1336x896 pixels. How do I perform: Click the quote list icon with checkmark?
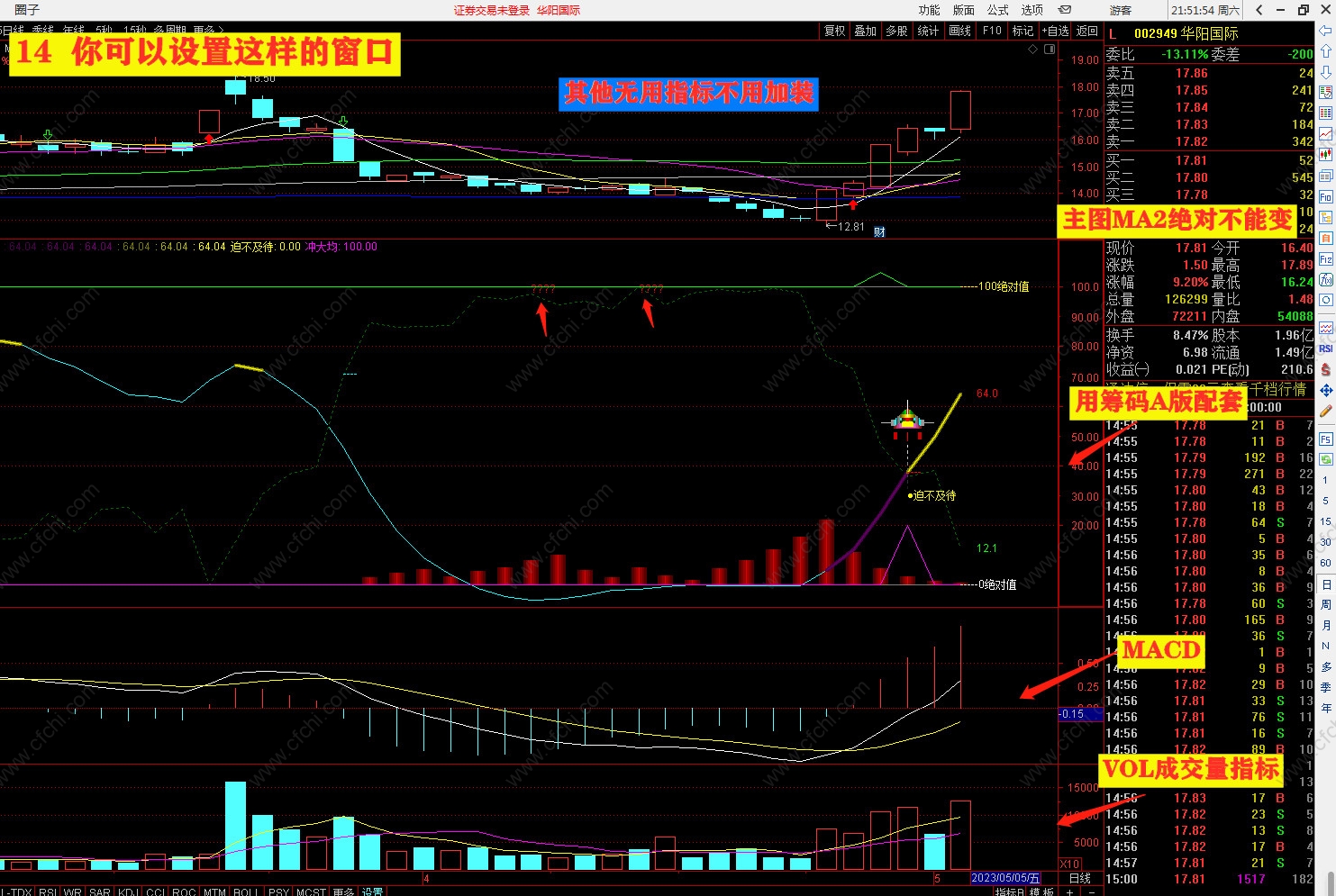click(1326, 93)
